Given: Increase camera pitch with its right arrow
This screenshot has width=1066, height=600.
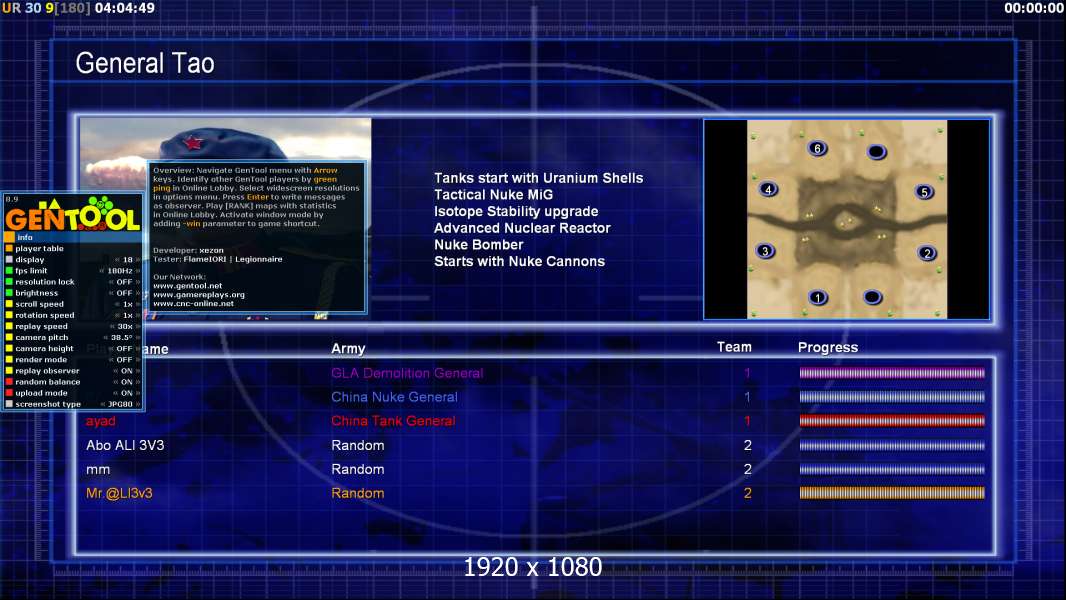Looking at the screenshot, I should click(x=138, y=338).
